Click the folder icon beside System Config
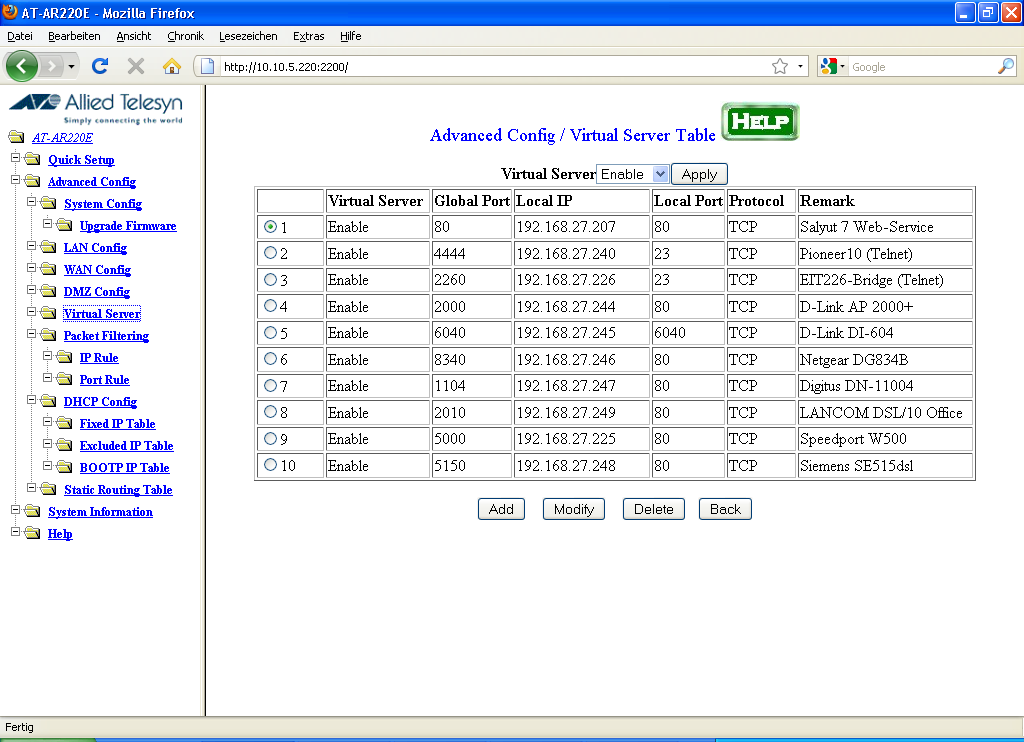 [x=48, y=203]
